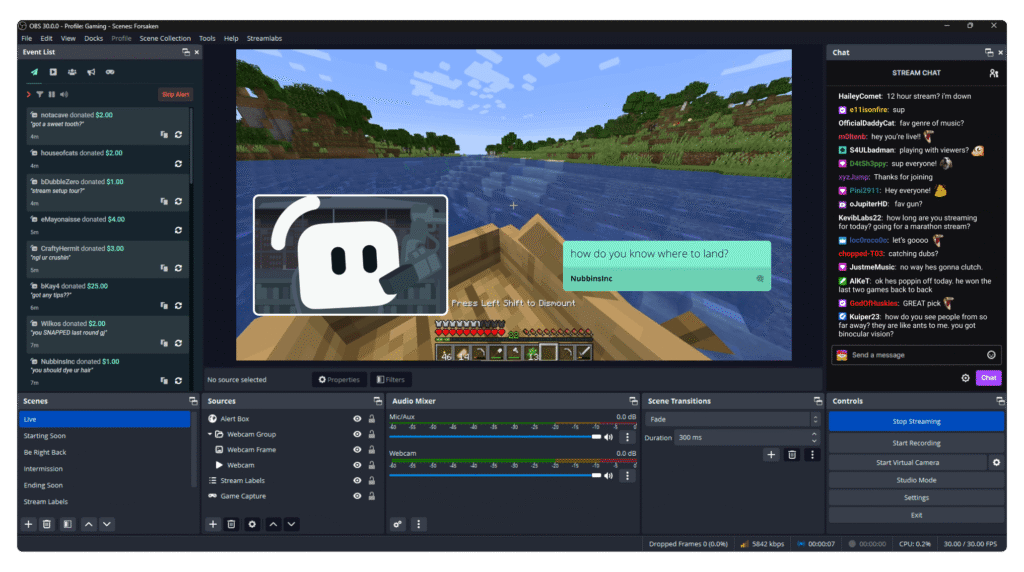Screen dimensions: 1024x572
Task: Click the Duration 300 ms stepper arrows
Action: click(814, 437)
